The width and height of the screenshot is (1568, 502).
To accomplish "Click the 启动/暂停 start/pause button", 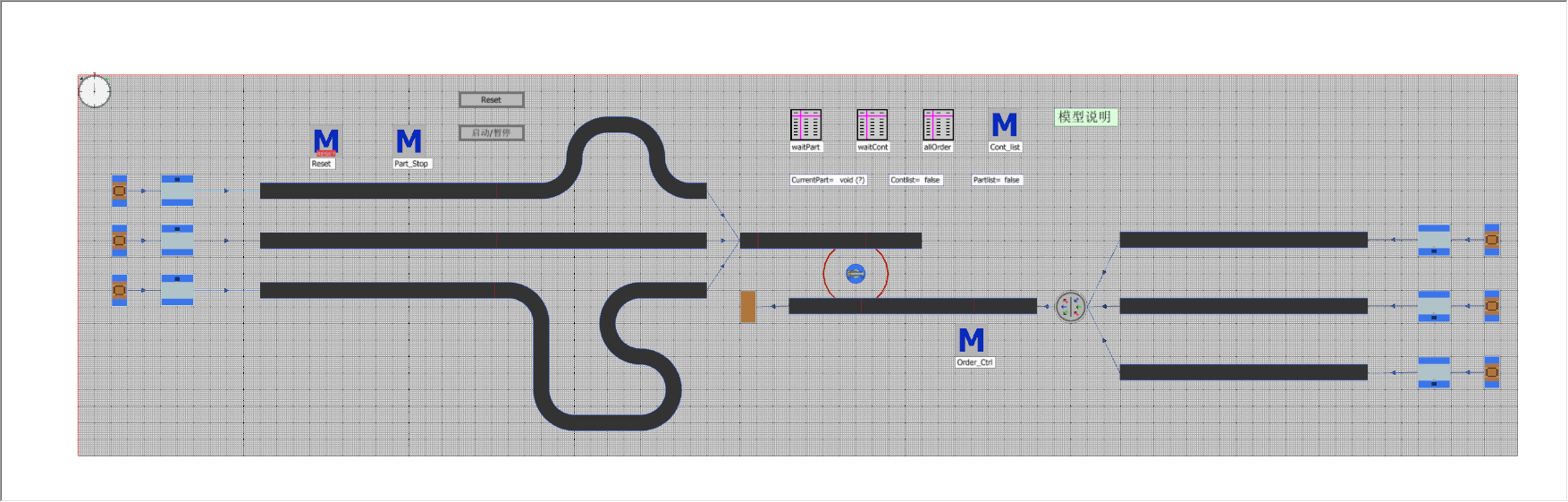I will (x=492, y=133).
